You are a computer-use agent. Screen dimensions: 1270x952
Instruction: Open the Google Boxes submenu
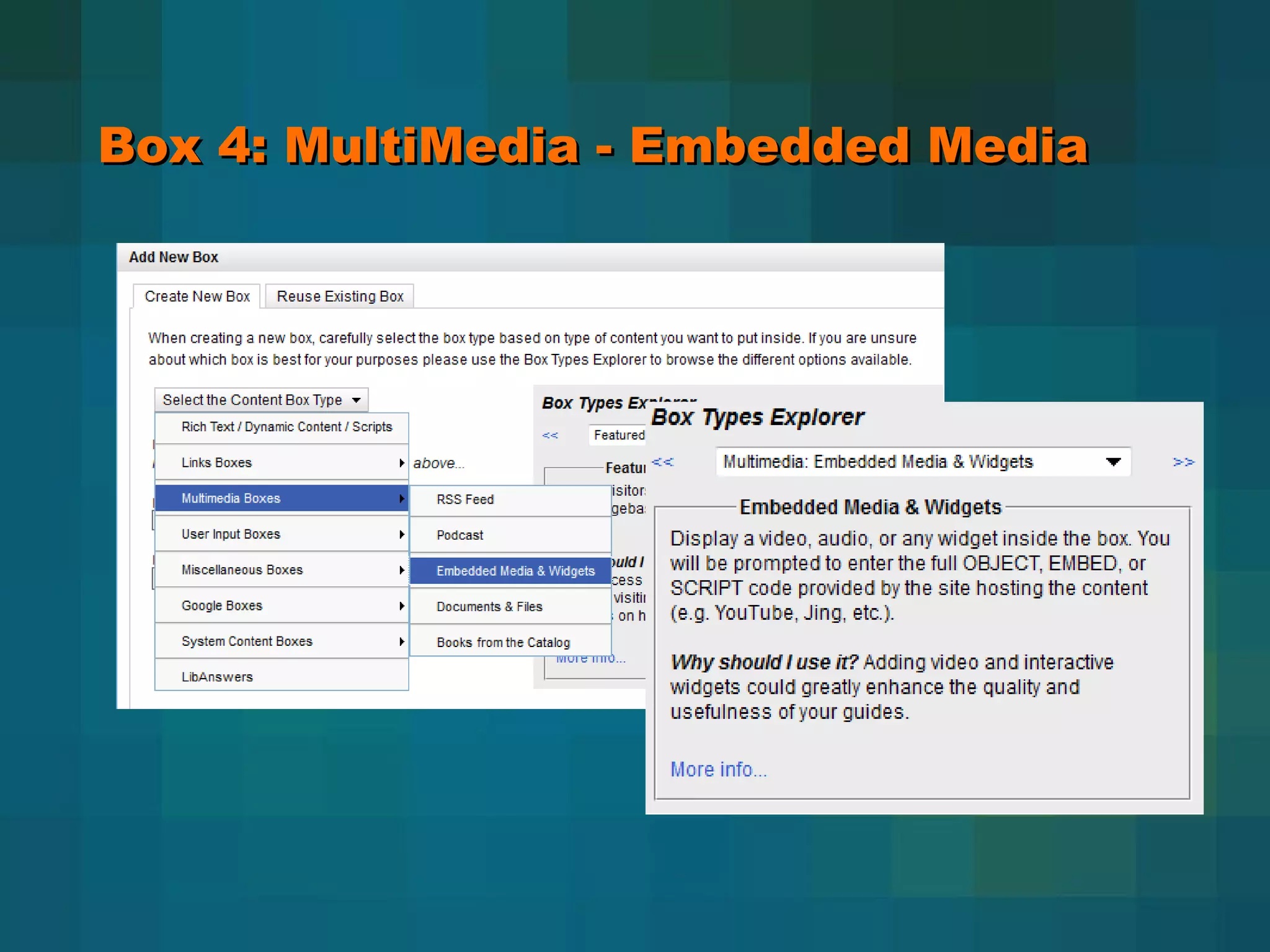click(282, 606)
